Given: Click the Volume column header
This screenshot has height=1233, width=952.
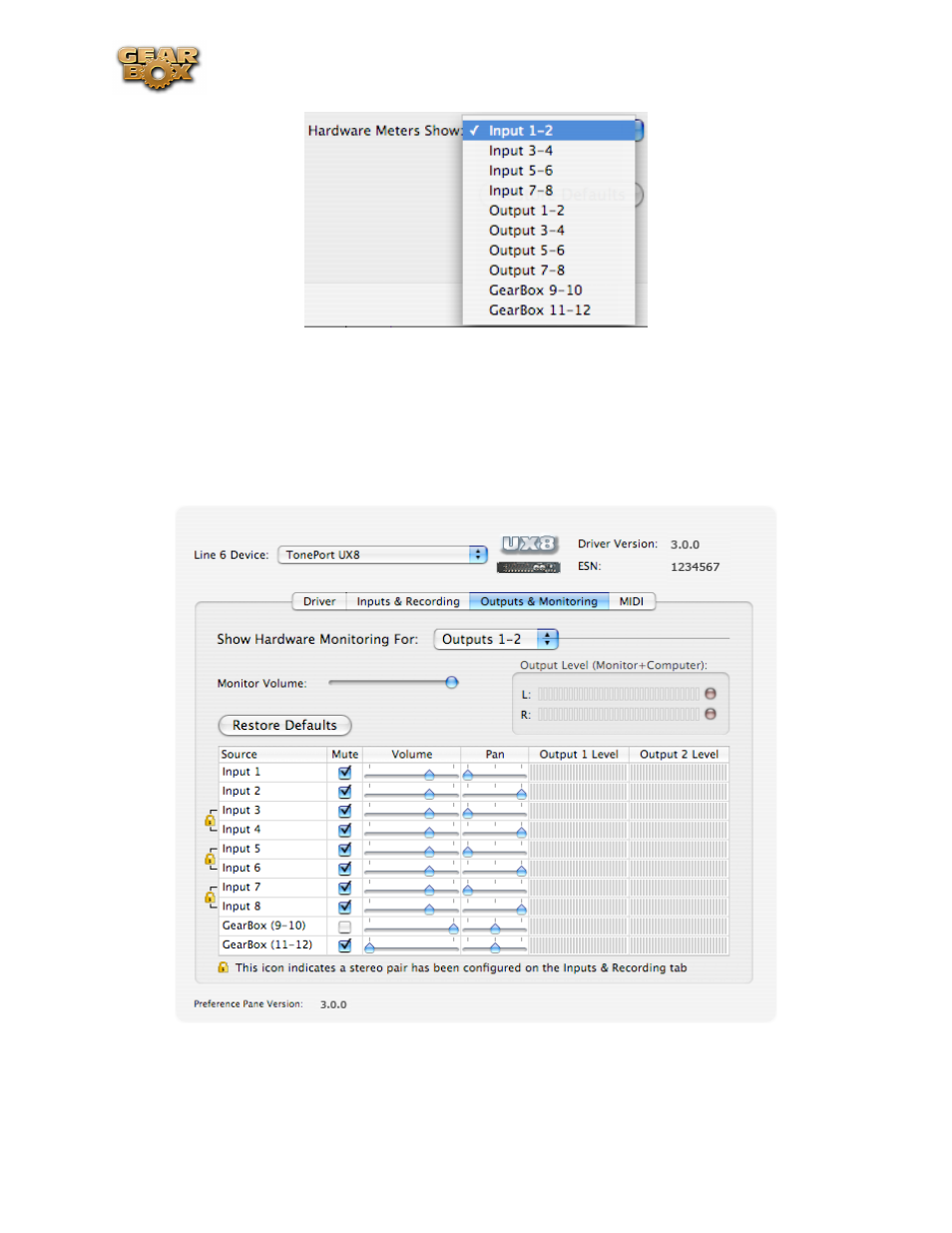Looking at the screenshot, I should tap(412, 754).
